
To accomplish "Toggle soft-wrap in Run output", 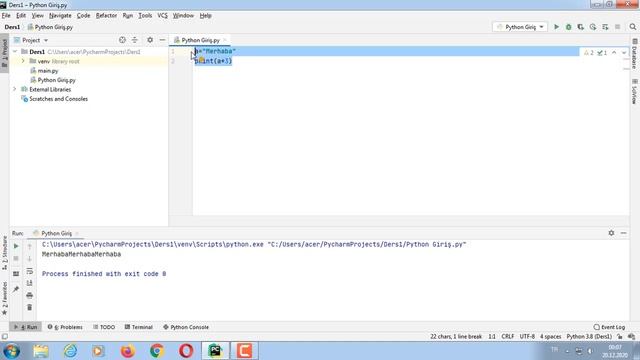I will (x=29, y=271).
